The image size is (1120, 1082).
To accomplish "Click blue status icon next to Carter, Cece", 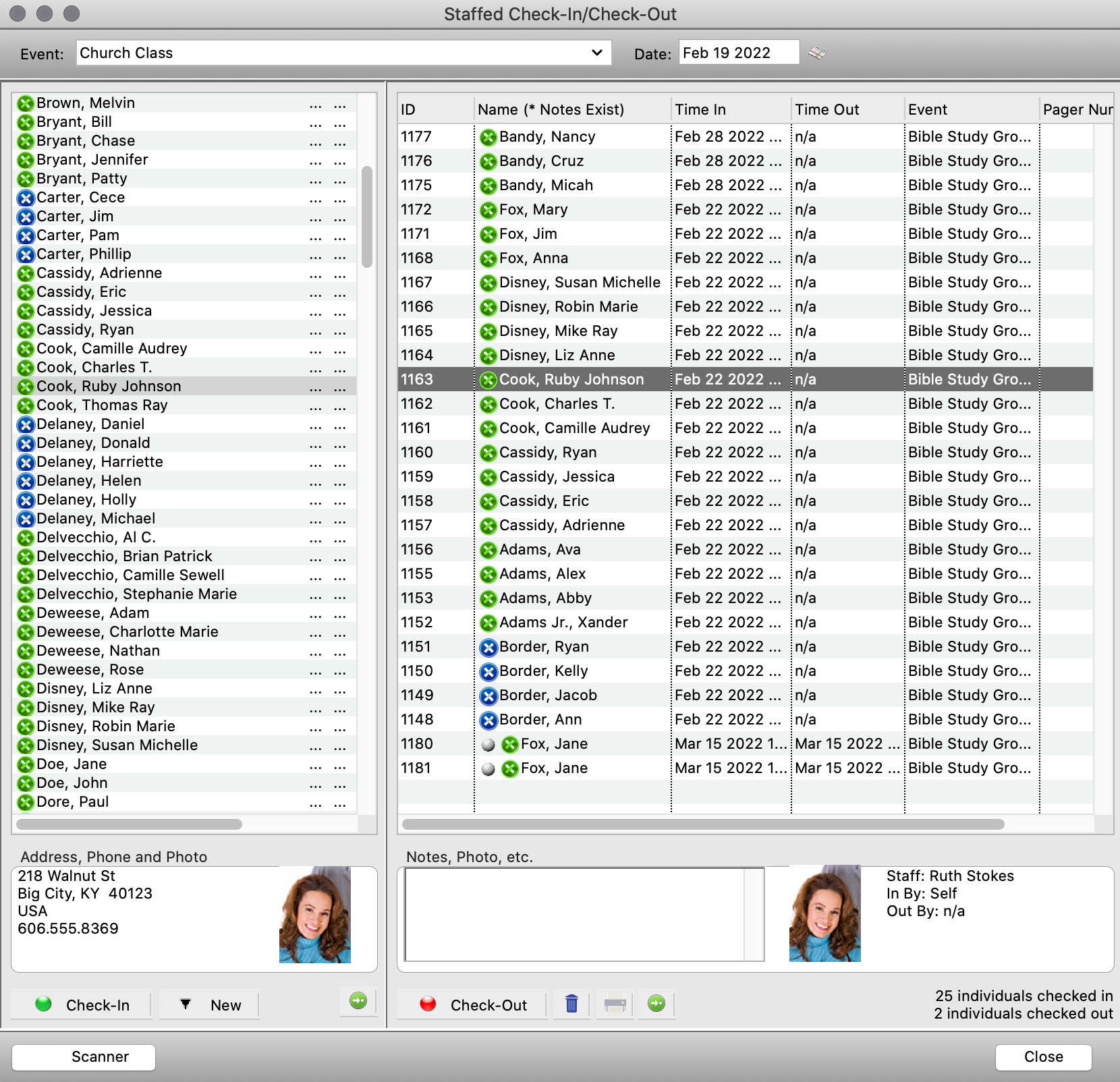I will [x=26, y=198].
